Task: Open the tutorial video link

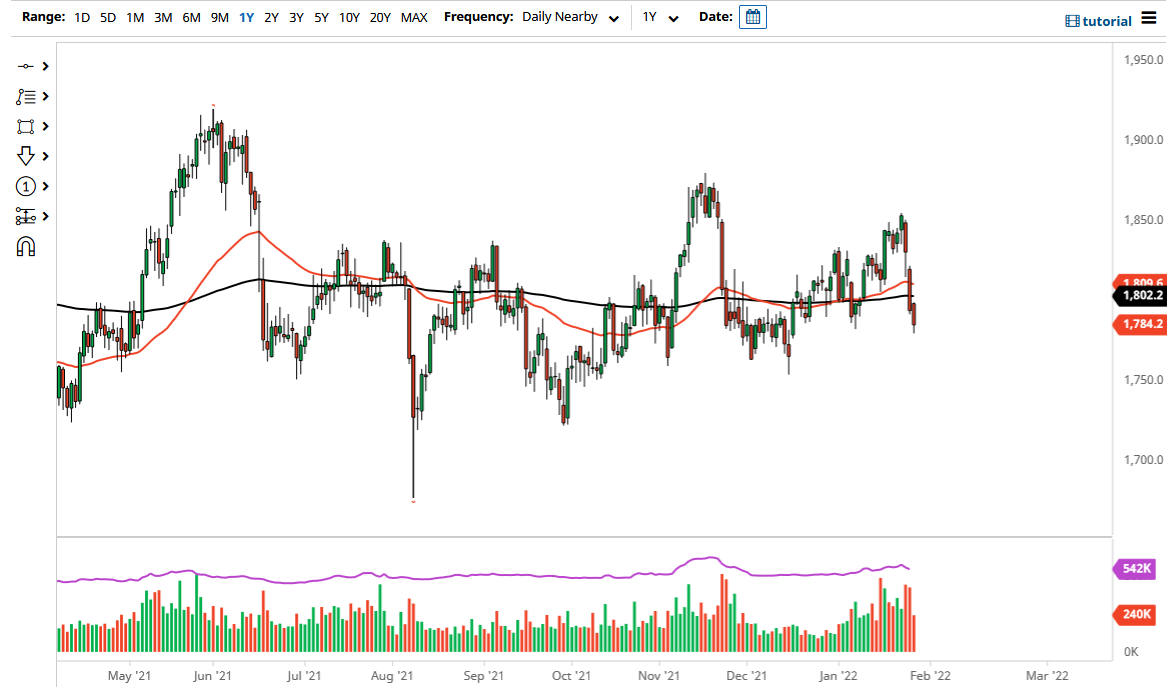Action: (x=1099, y=21)
